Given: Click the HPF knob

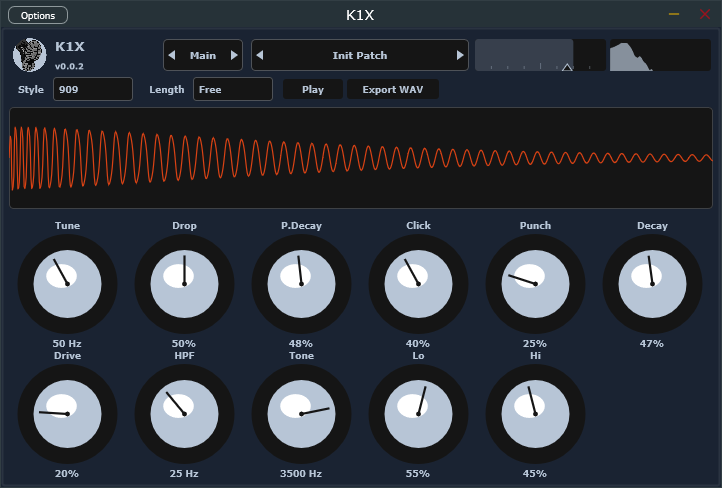Looking at the screenshot, I should coord(184,414).
